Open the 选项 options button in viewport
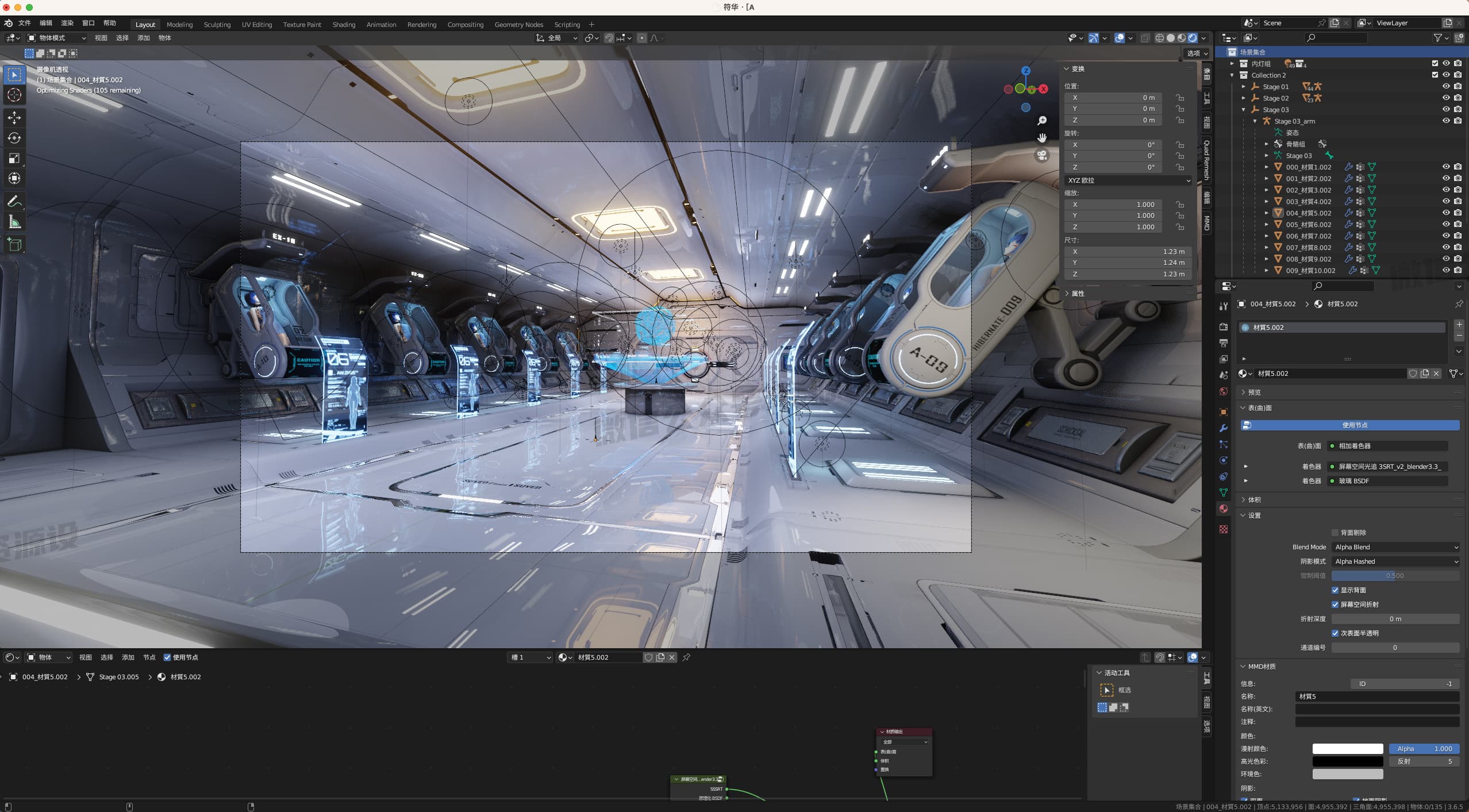The width and height of the screenshot is (1469, 812). click(1197, 53)
